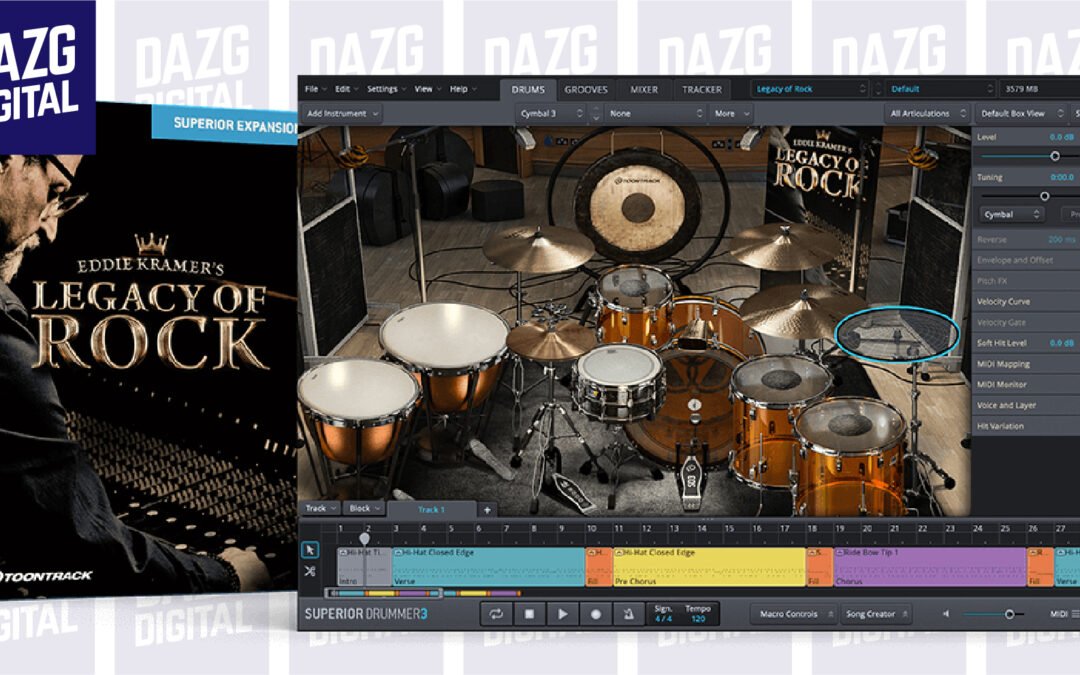This screenshot has width=1080, height=675.
Task: Switch to the DRUMS tab
Action: click(x=528, y=90)
